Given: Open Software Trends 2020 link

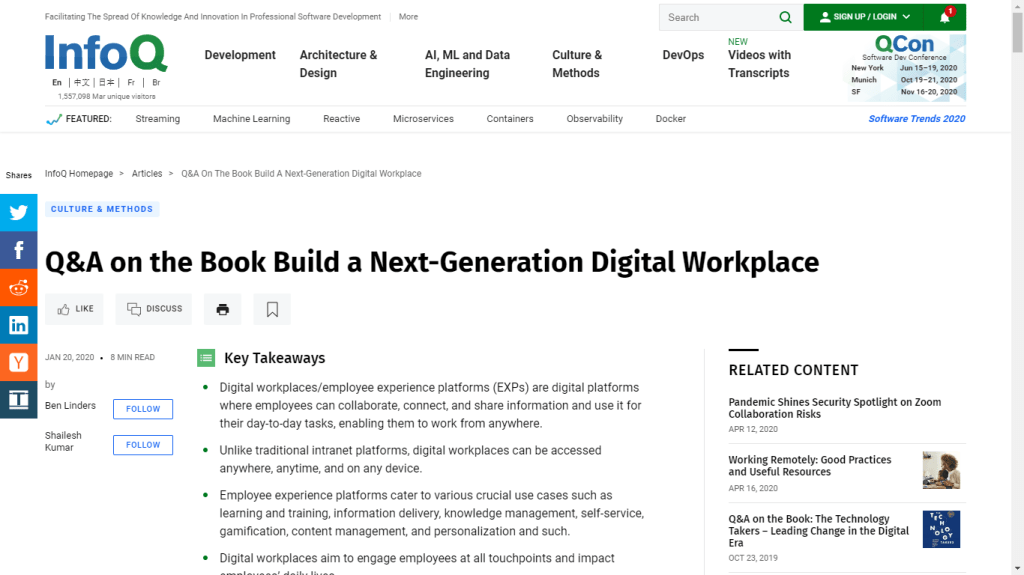Looking at the screenshot, I should (x=916, y=119).
